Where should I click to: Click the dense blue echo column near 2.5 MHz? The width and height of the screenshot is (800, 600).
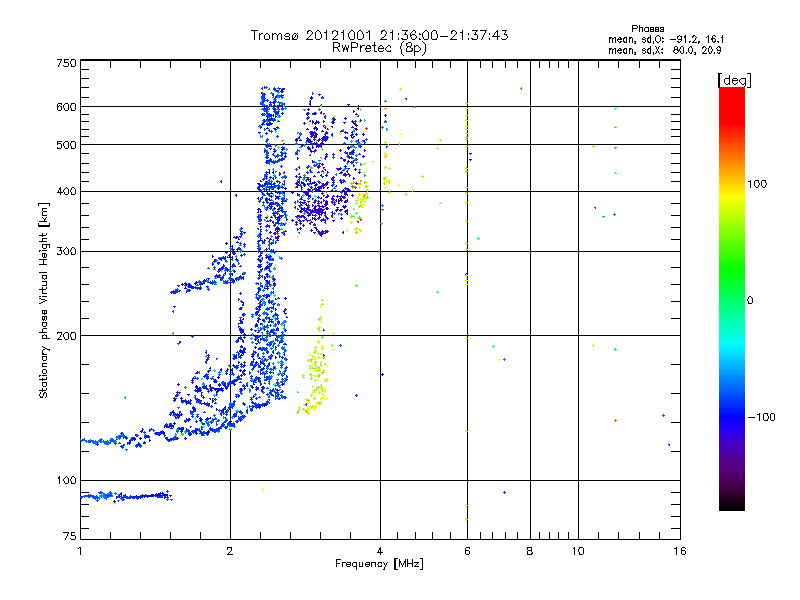click(x=270, y=245)
